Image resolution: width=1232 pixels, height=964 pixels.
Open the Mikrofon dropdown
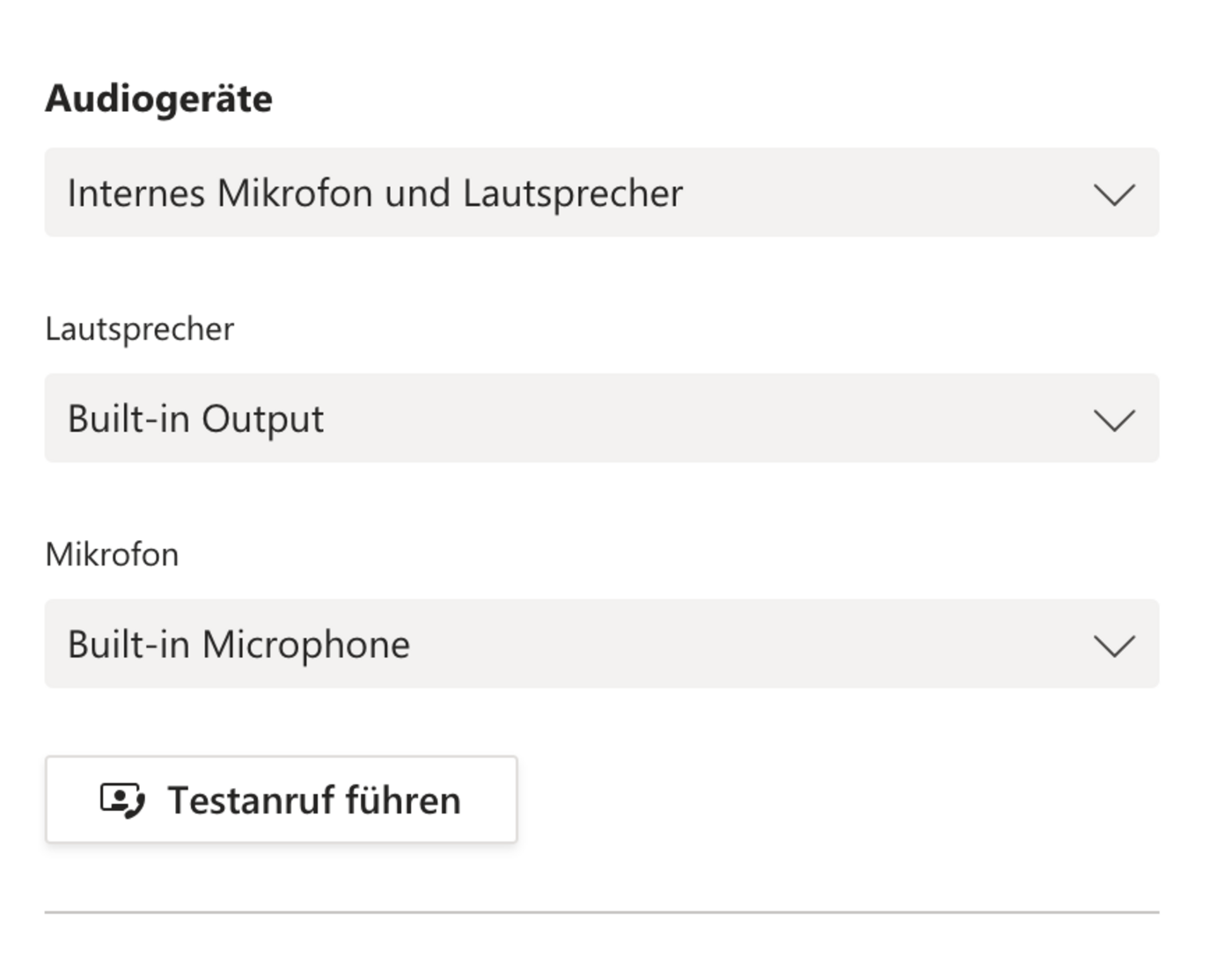pos(602,644)
